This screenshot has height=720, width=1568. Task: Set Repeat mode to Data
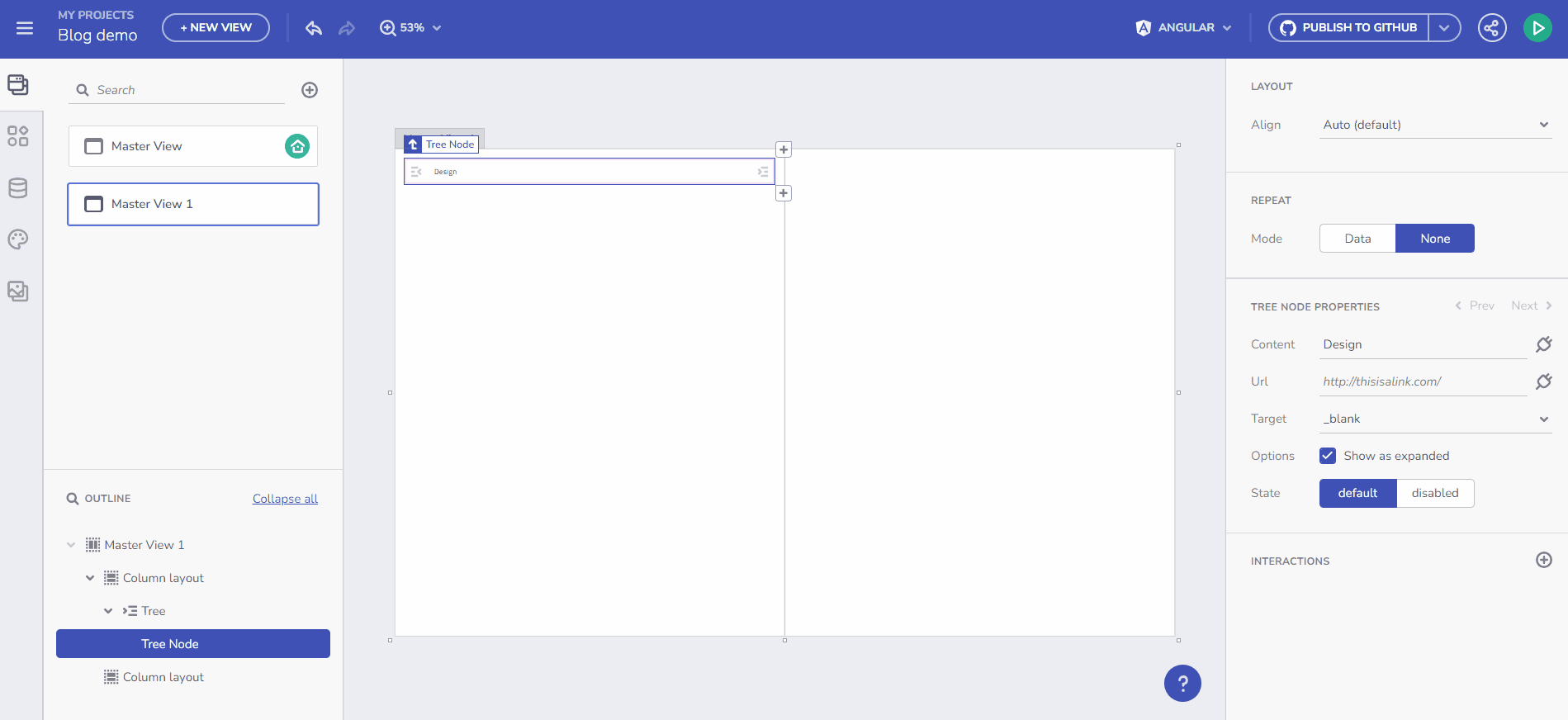(1357, 239)
